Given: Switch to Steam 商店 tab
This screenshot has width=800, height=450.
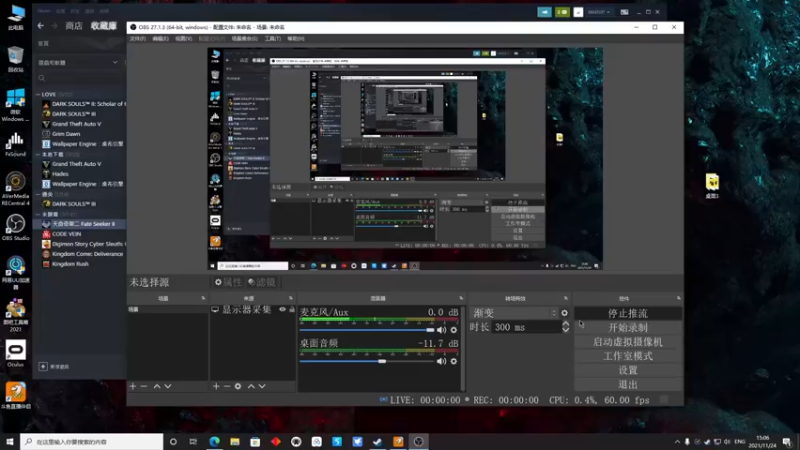Looking at the screenshot, I should tap(74, 26).
